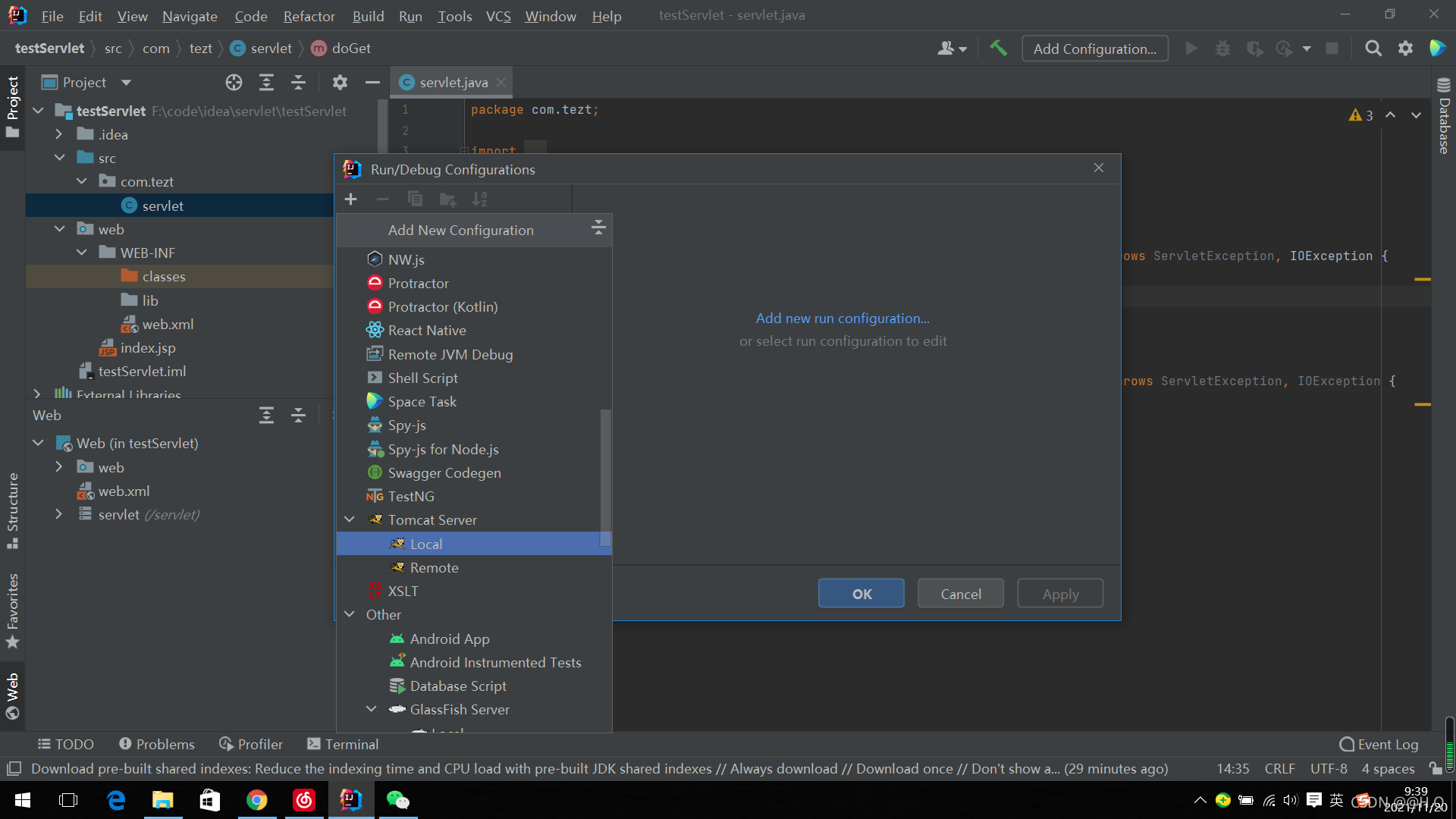The width and height of the screenshot is (1456, 819).
Task: Expand the Tomcat Server section
Action: click(x=350, y=520)
